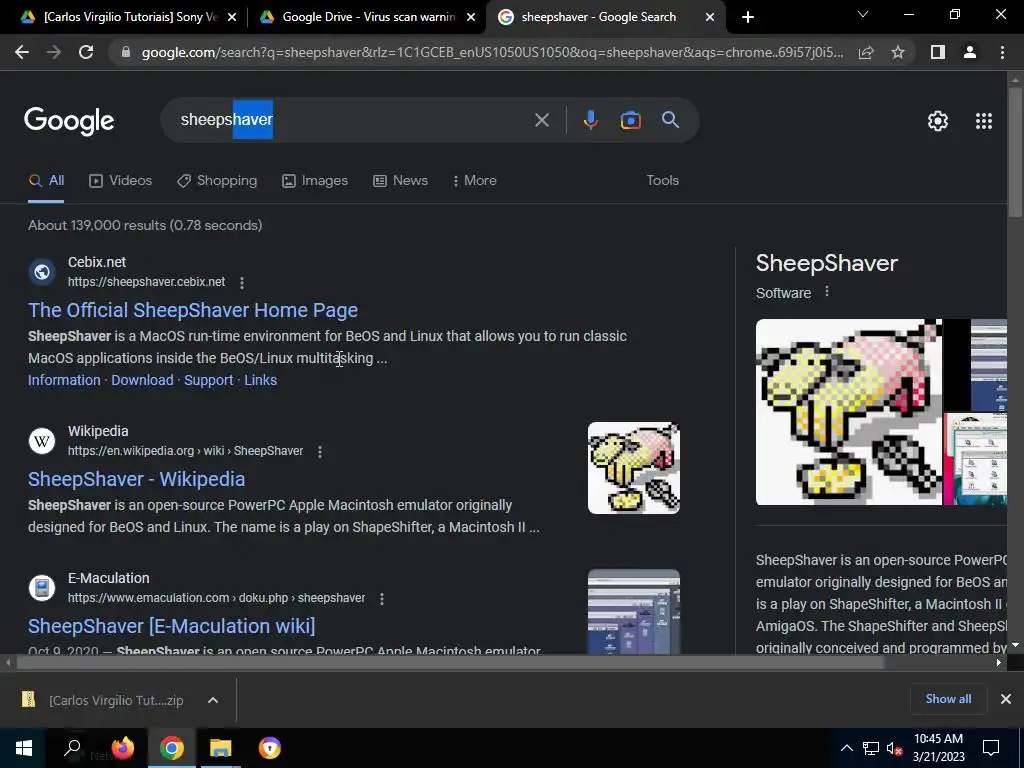Screen dimensions: 1024x768
Task: Open Windows taskbar search
Action: (x=72, y=748)
